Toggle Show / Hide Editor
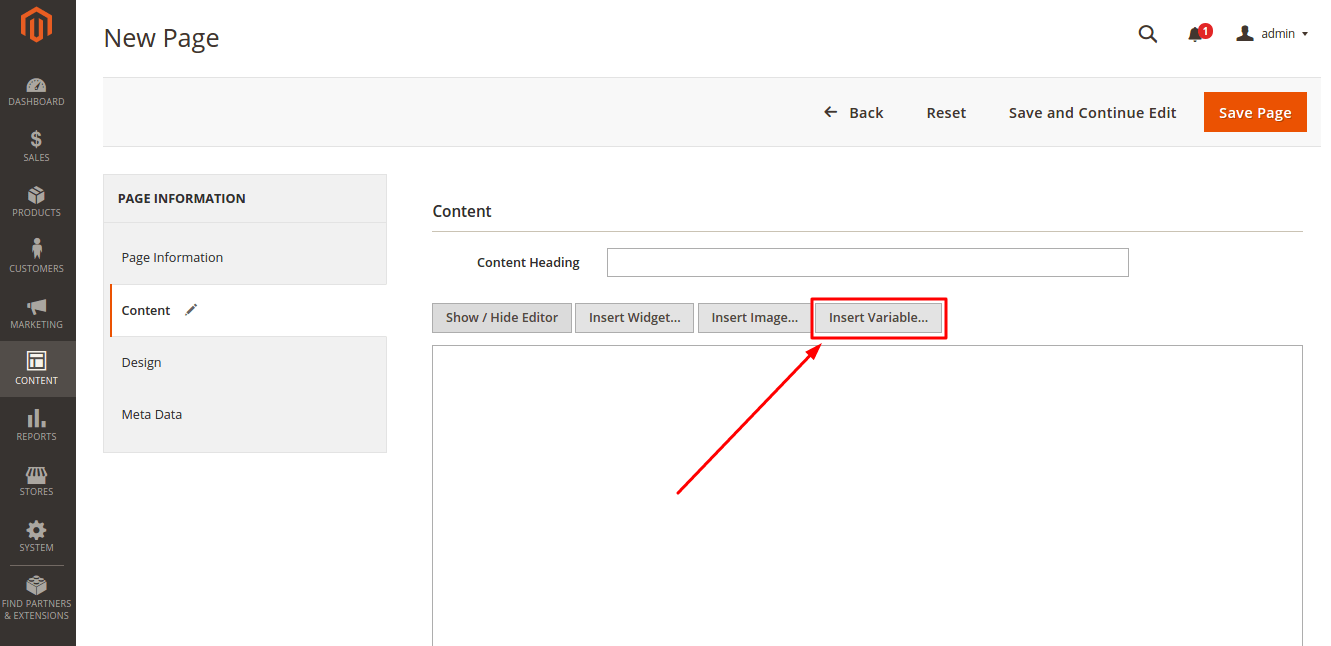Viewport: 1331px width, 646px height. click(x=502, y=318)
